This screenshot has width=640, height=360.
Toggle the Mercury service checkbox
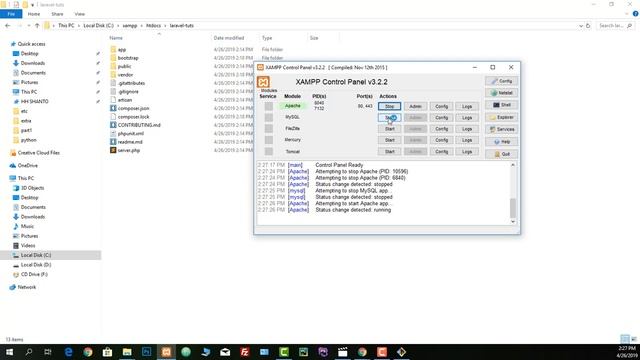(268, 140)
